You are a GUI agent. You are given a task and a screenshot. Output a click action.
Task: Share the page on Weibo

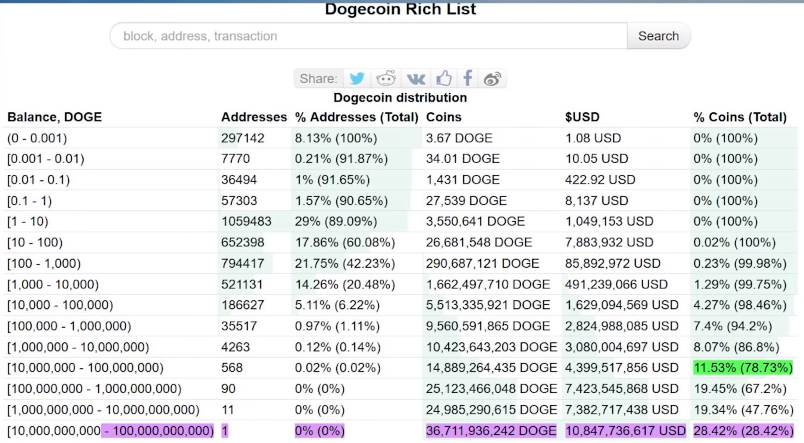click(x=492, y=79)
